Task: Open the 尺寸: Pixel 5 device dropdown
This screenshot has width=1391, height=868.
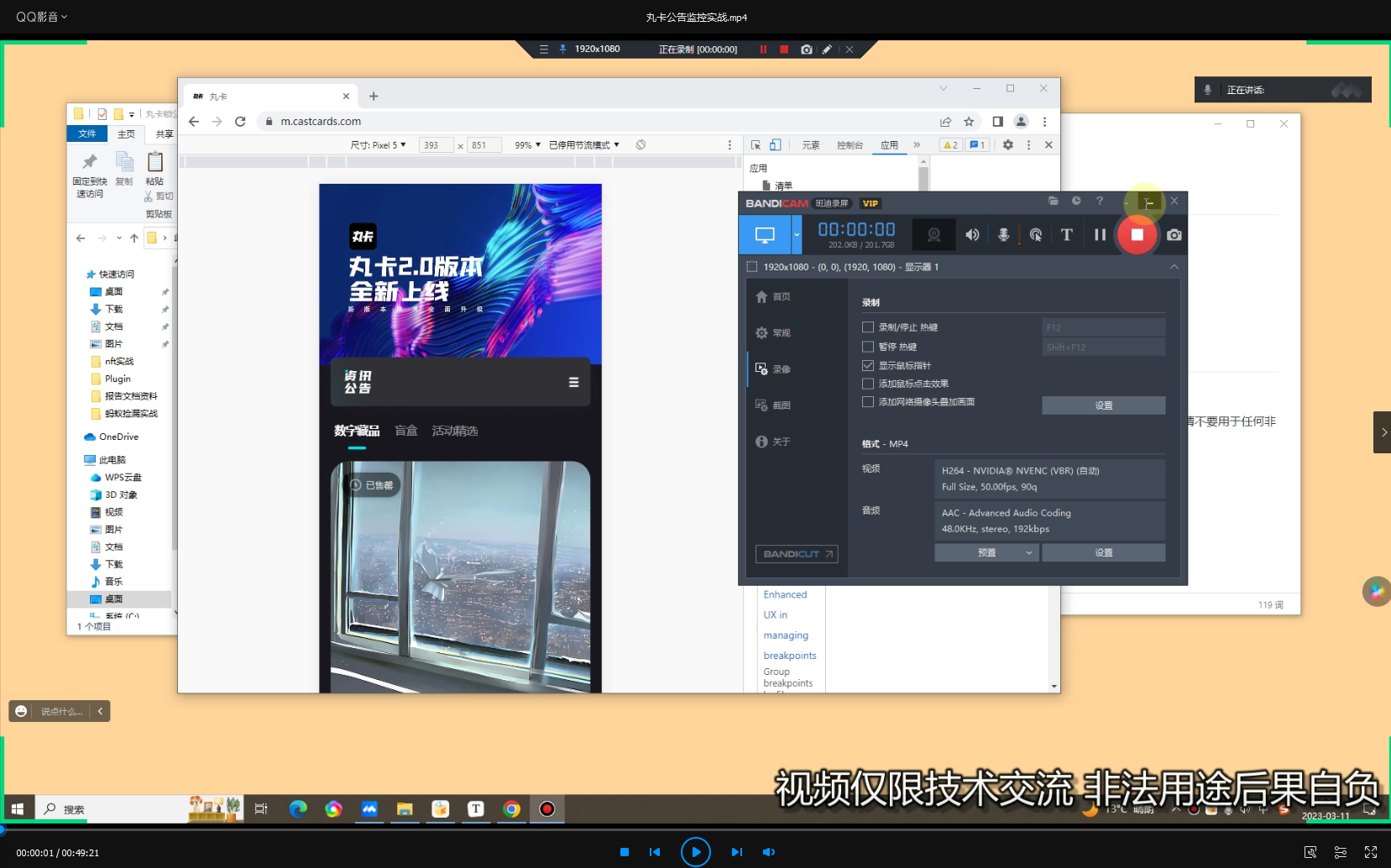Action: 379,145
